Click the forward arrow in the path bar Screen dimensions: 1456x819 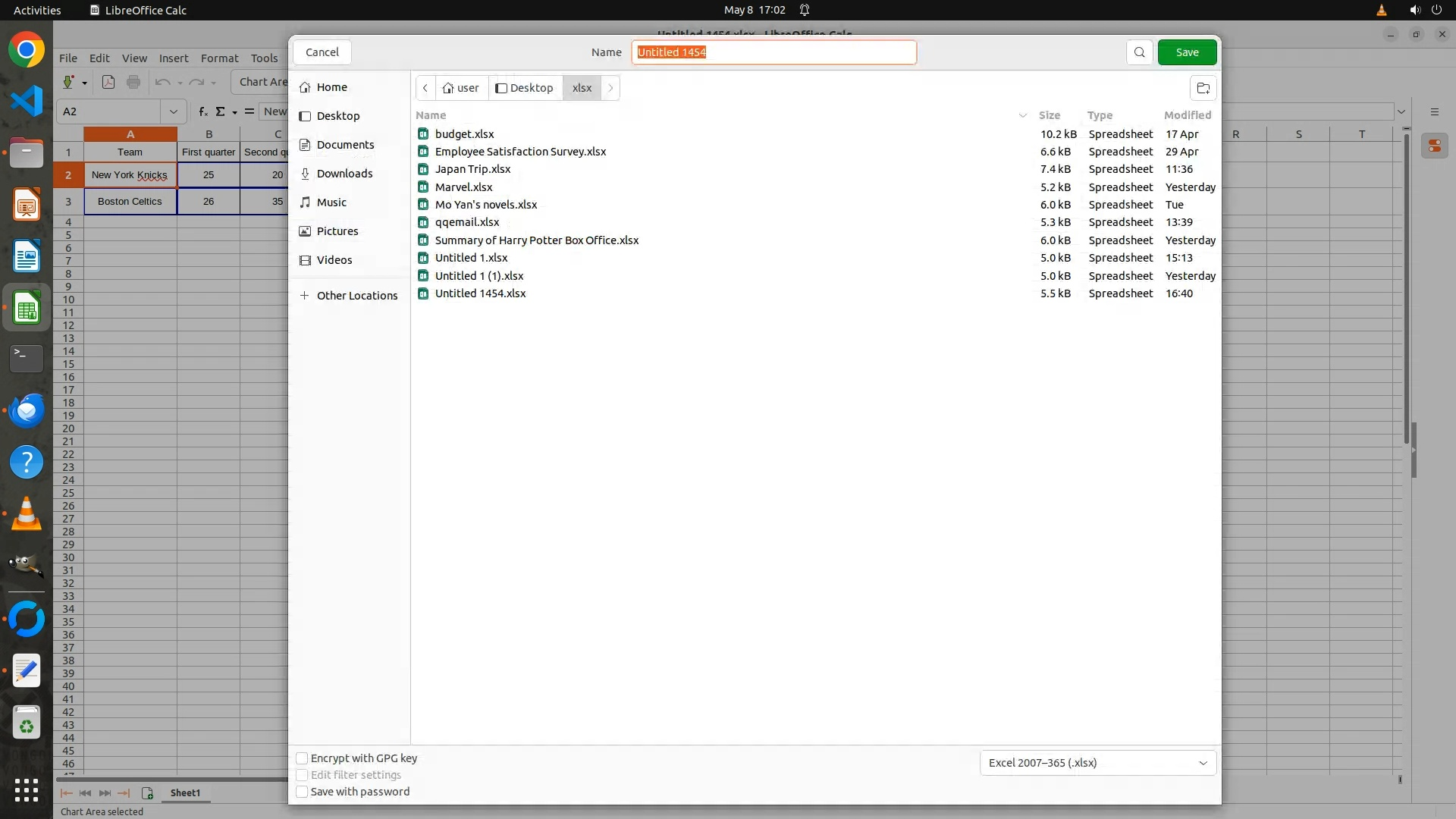[x=610, y=88]
